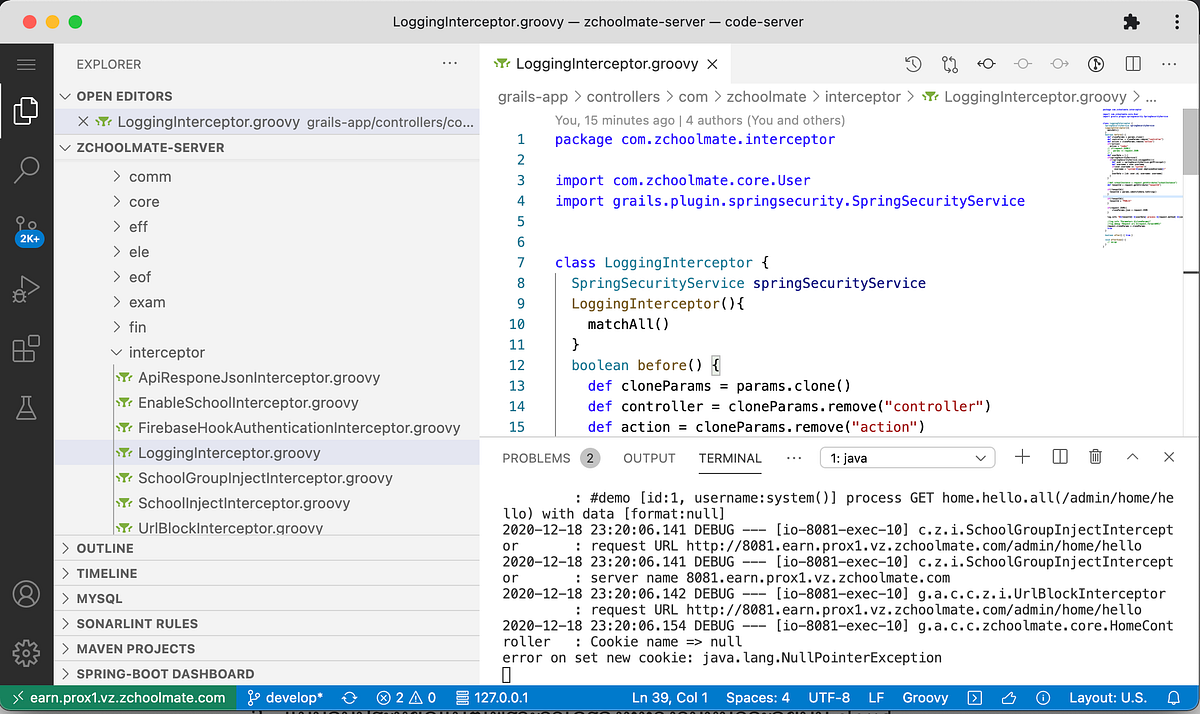Open the Testing beaker view

point(26,407)
